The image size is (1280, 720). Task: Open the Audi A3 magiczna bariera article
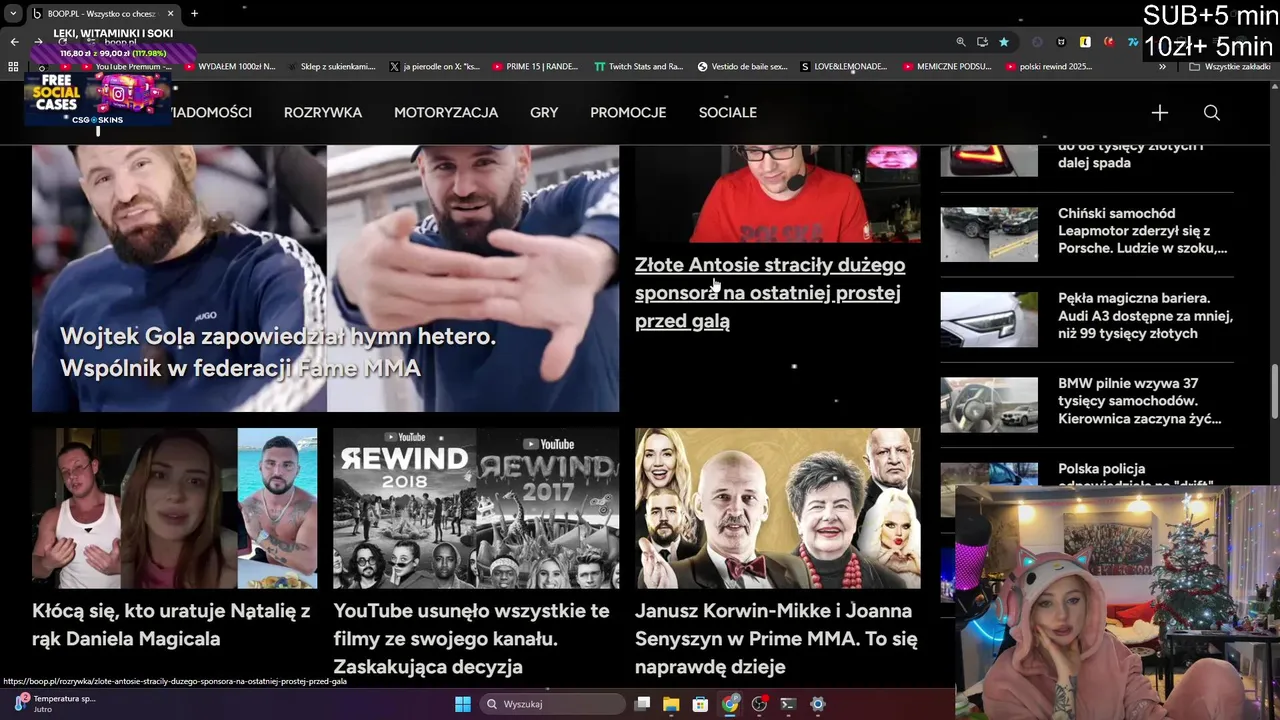(x=1146, y=316)
